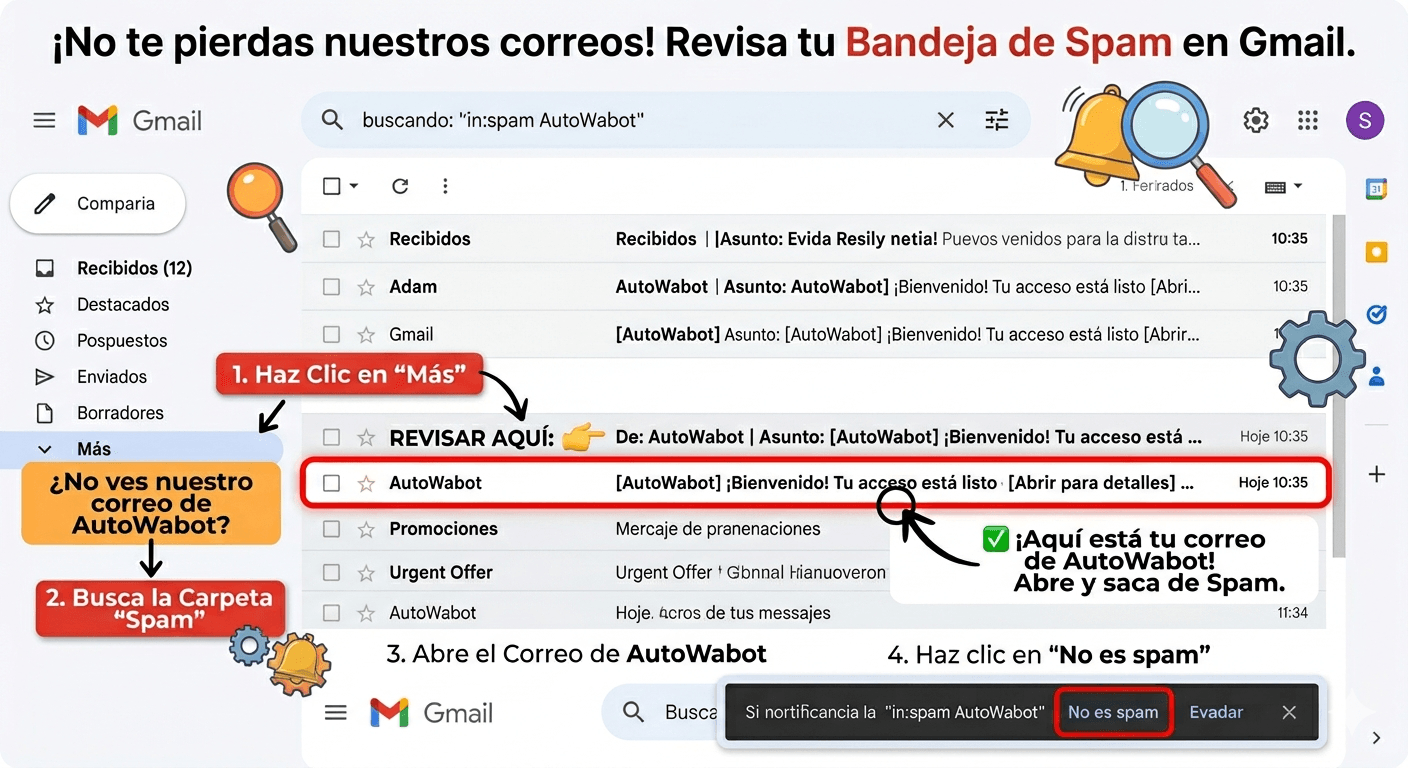Viewport: 1408px width, 768px height.
Task: Open the purple "S" account avatar
Action: 1365,121
